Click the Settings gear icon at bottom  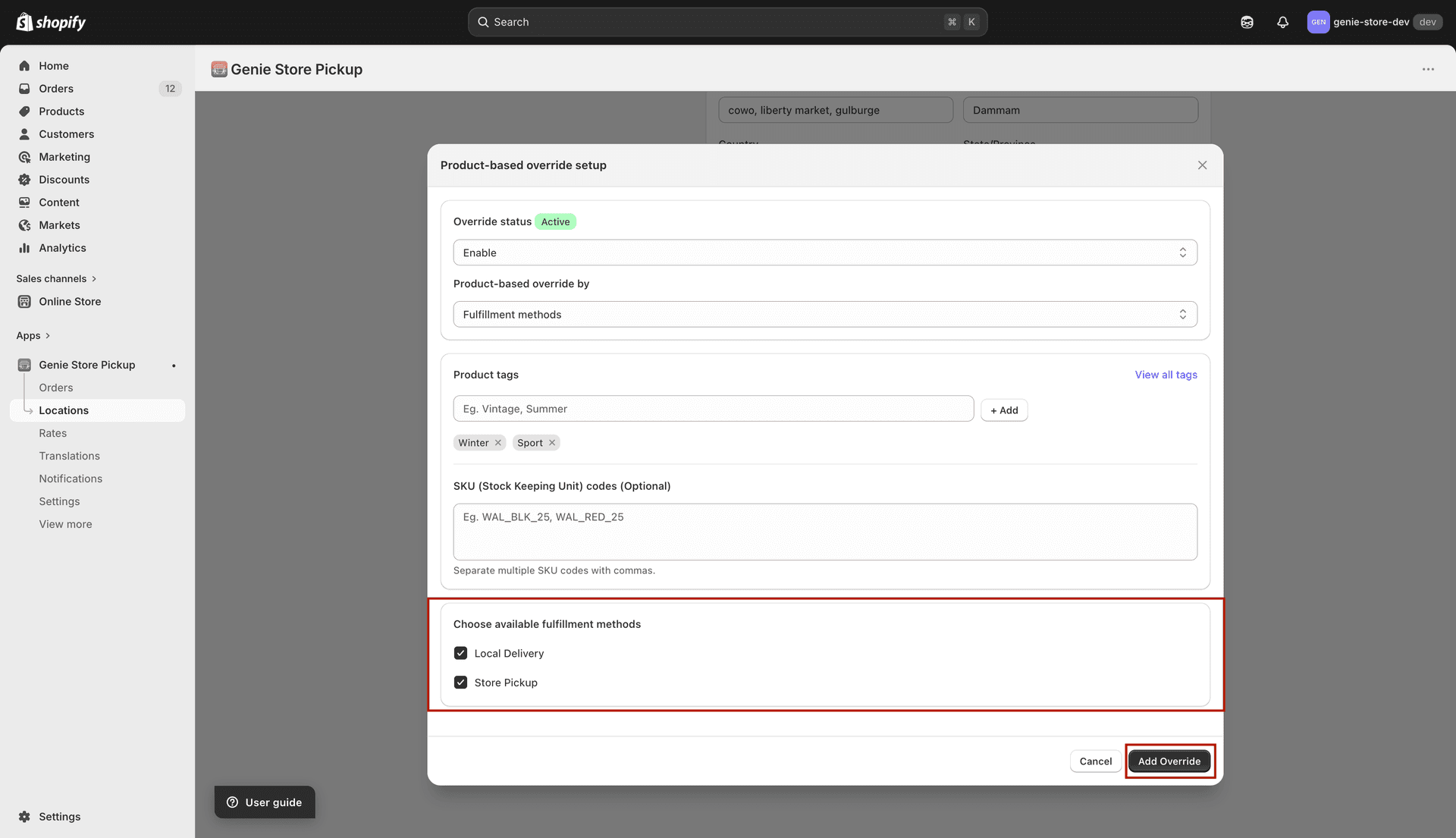coord(24,817)
